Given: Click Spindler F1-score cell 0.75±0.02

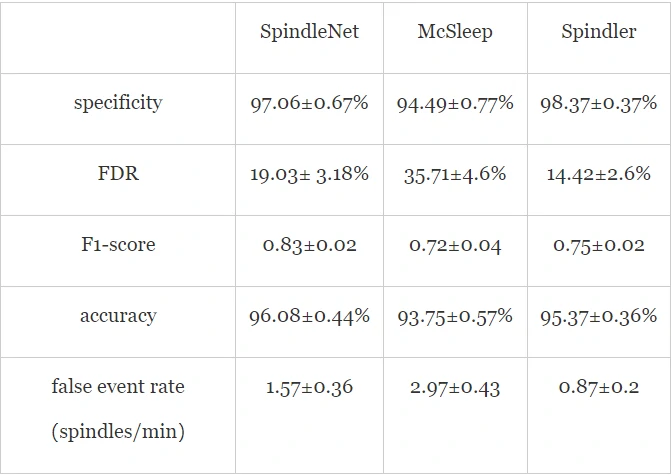Looking at the screenshot, I should pos(599,245).
